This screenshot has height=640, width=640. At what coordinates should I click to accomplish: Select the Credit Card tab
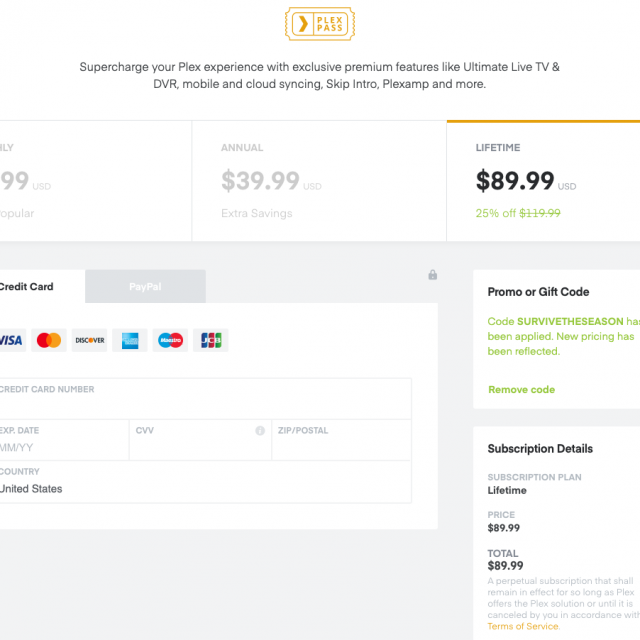pos(30,286)
